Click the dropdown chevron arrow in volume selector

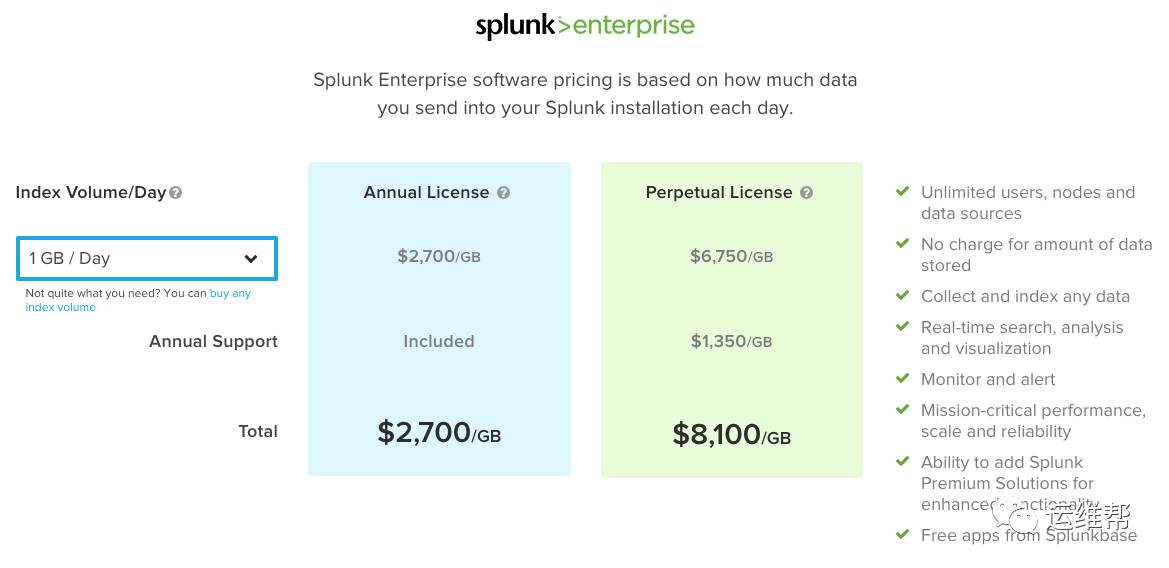click(251, 259)
